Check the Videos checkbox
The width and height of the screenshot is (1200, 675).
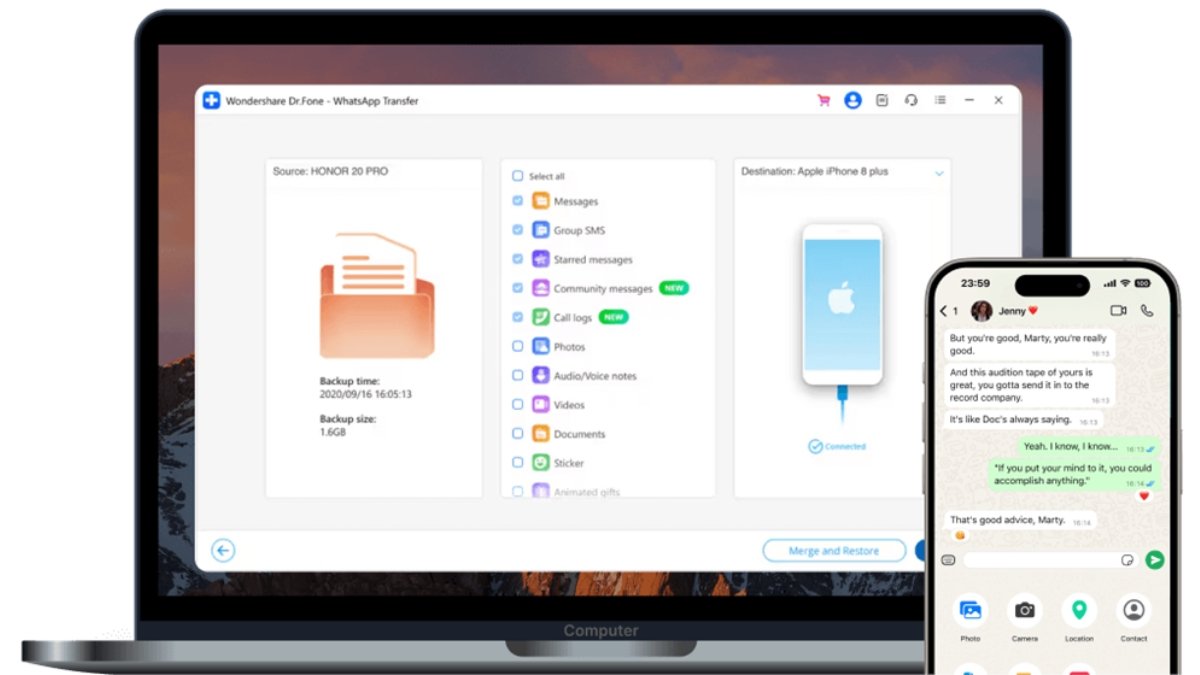[518, 404]
